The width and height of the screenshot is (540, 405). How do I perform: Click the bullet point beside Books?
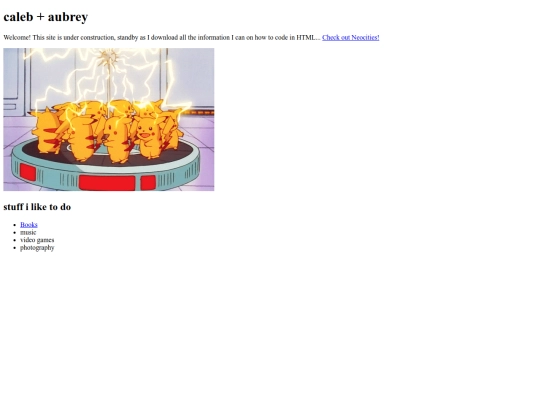tap(14, 225)
